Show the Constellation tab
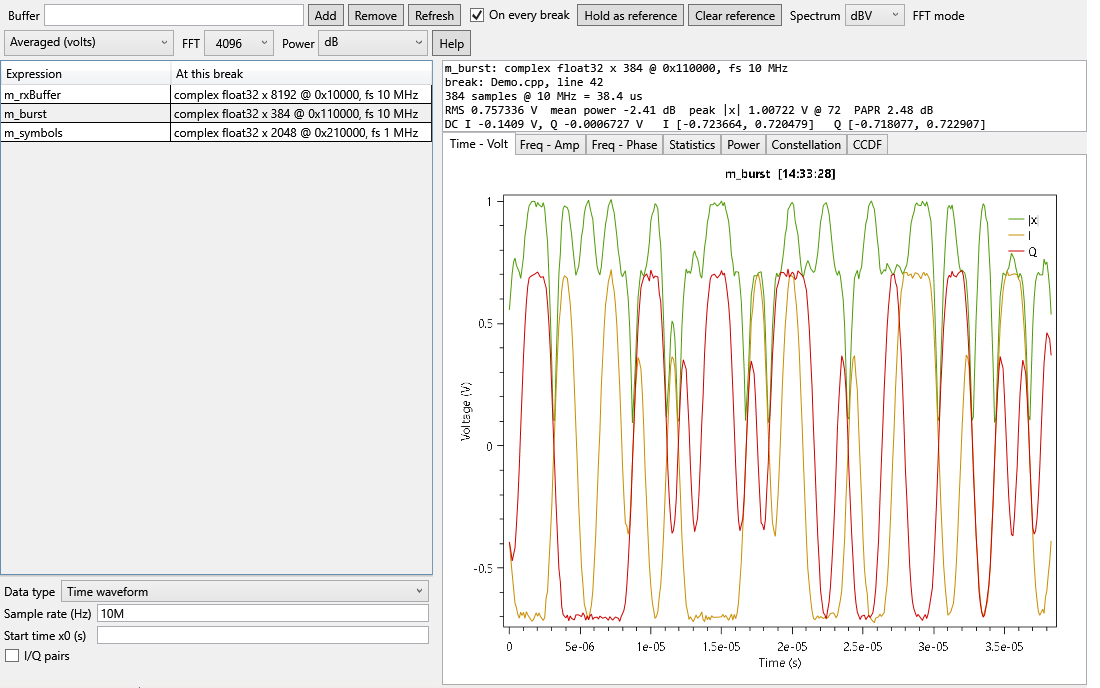Image resolution: width=1100 pixels, height=688 pixels. pos(806,144)
